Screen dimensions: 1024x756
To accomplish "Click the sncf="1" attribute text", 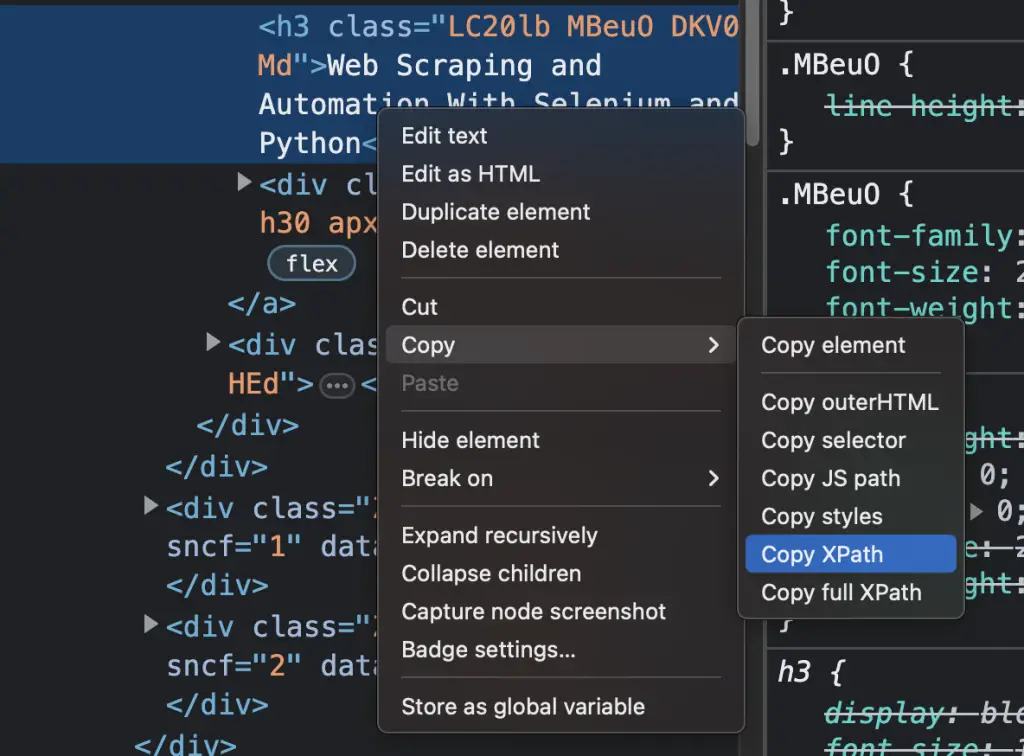I will 233,546.
